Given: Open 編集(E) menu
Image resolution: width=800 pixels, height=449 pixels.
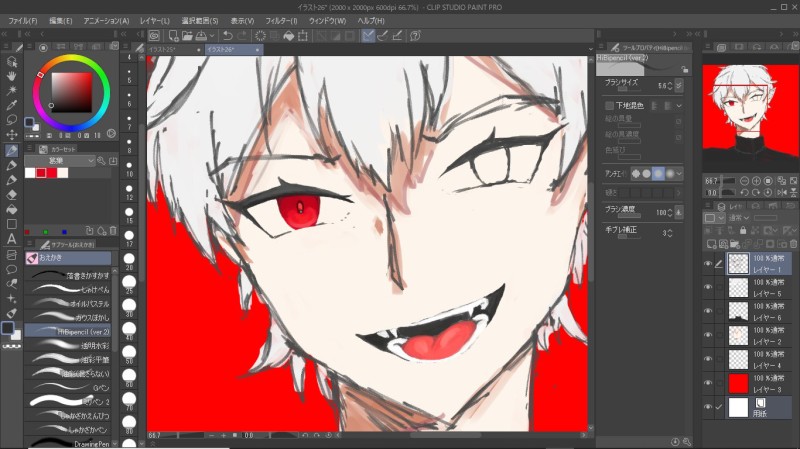Looking at the screenshot, I should point(61,21).
